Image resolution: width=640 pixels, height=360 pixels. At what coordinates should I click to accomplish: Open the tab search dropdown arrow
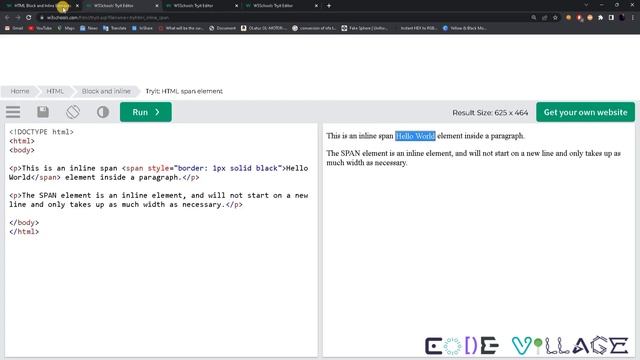(x=586, y=5)
